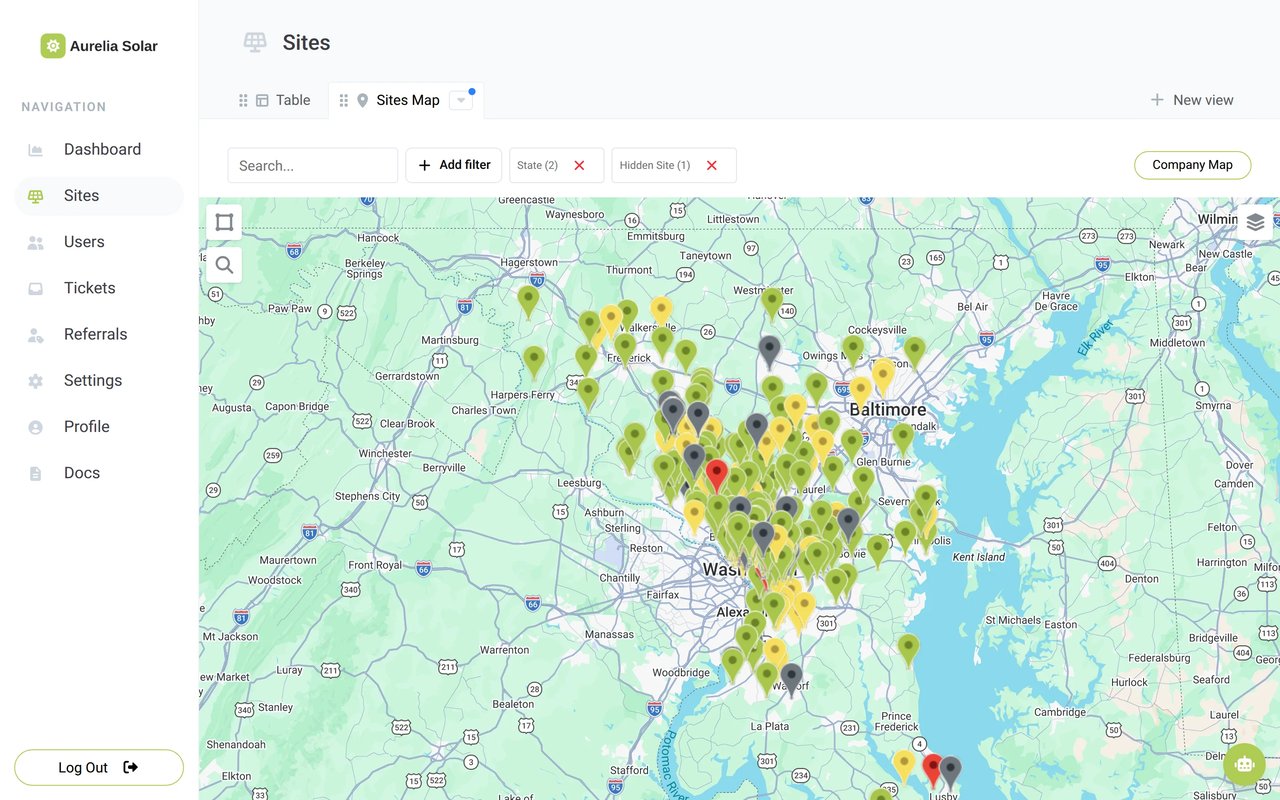The height and width of the screenshot is (800, 1280).
Task: Remove the State (2) filter
Action: (579, 165)
